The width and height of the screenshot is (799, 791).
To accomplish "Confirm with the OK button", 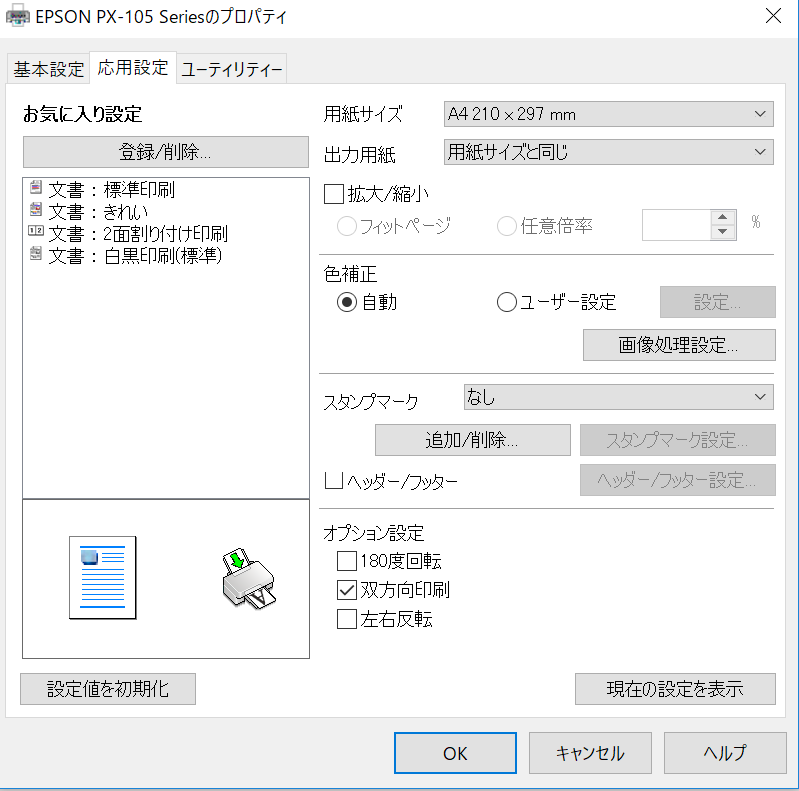I will pyautogui.click(x=455, y=753).
